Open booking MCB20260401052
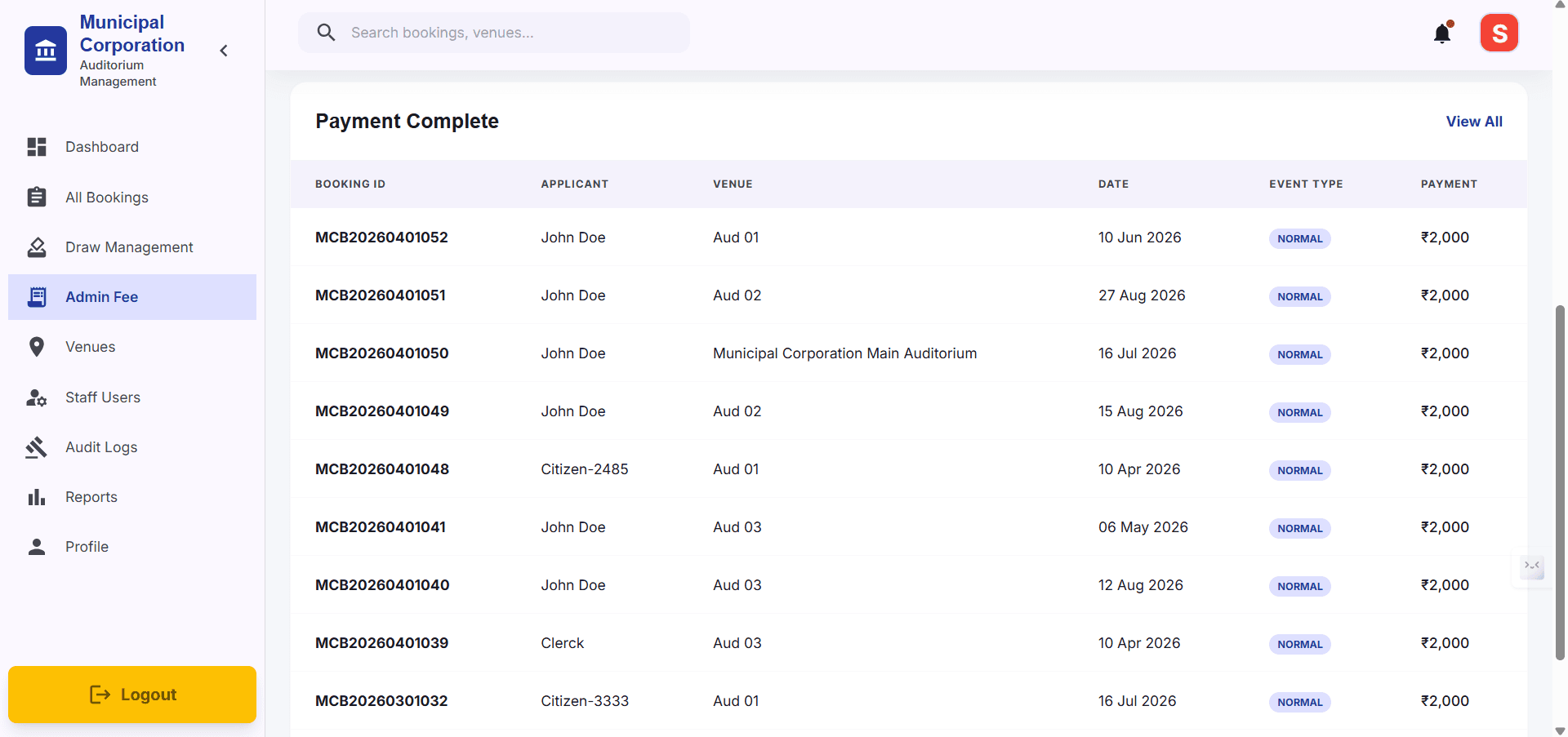Viewport: 1568px width, 737px height. [381, 238]
